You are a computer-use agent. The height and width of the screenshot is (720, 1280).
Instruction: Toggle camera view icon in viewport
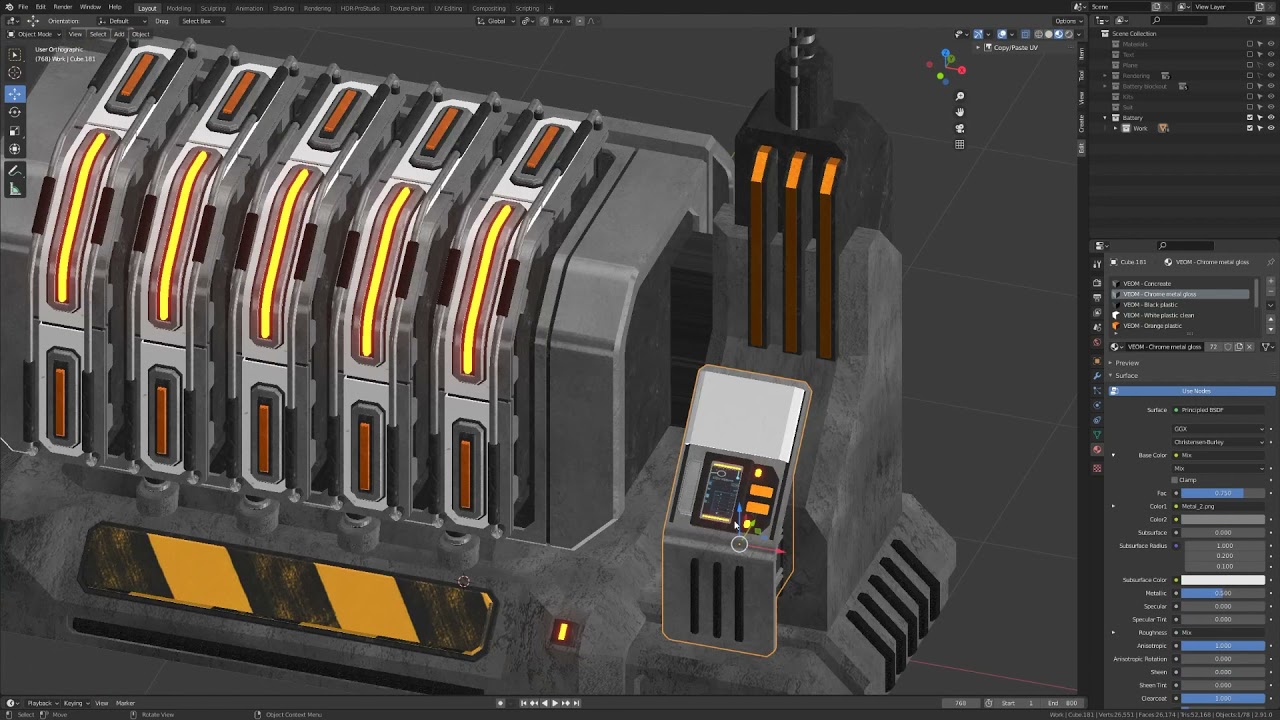[959, 128]
